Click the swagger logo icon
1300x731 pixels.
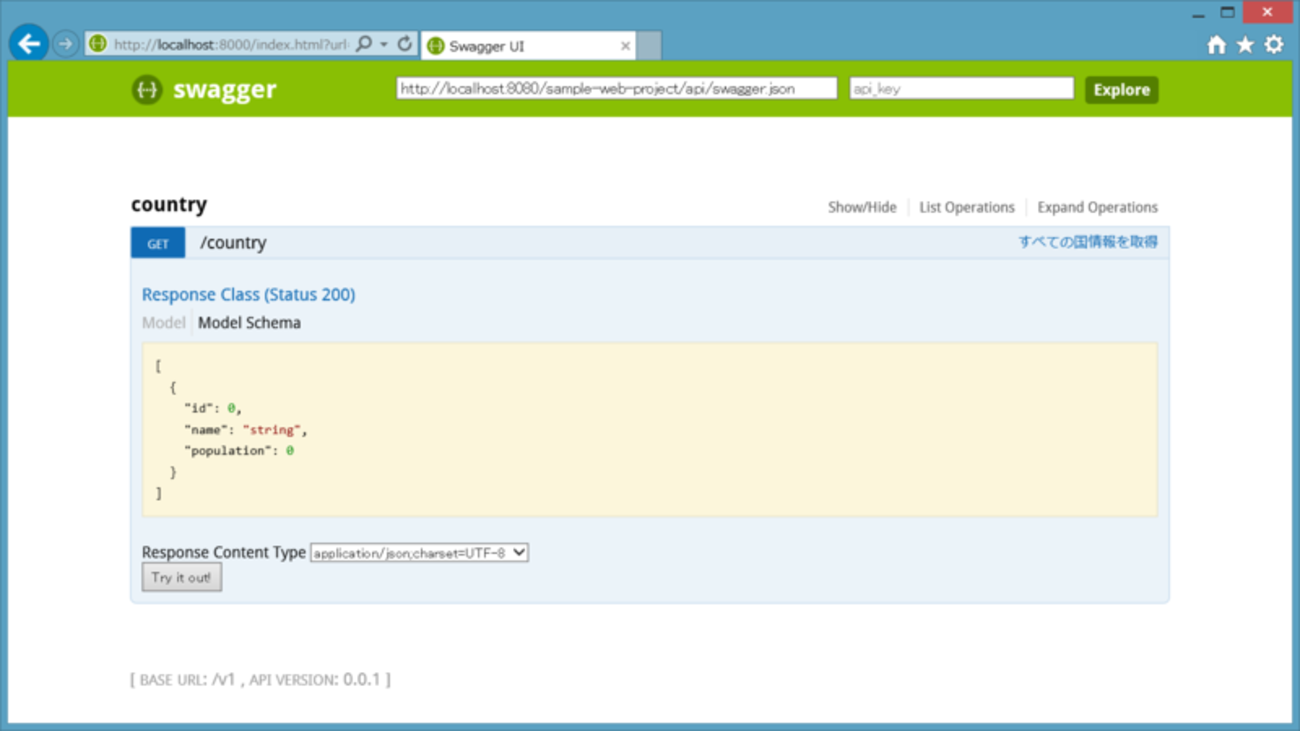coord(147,90)
